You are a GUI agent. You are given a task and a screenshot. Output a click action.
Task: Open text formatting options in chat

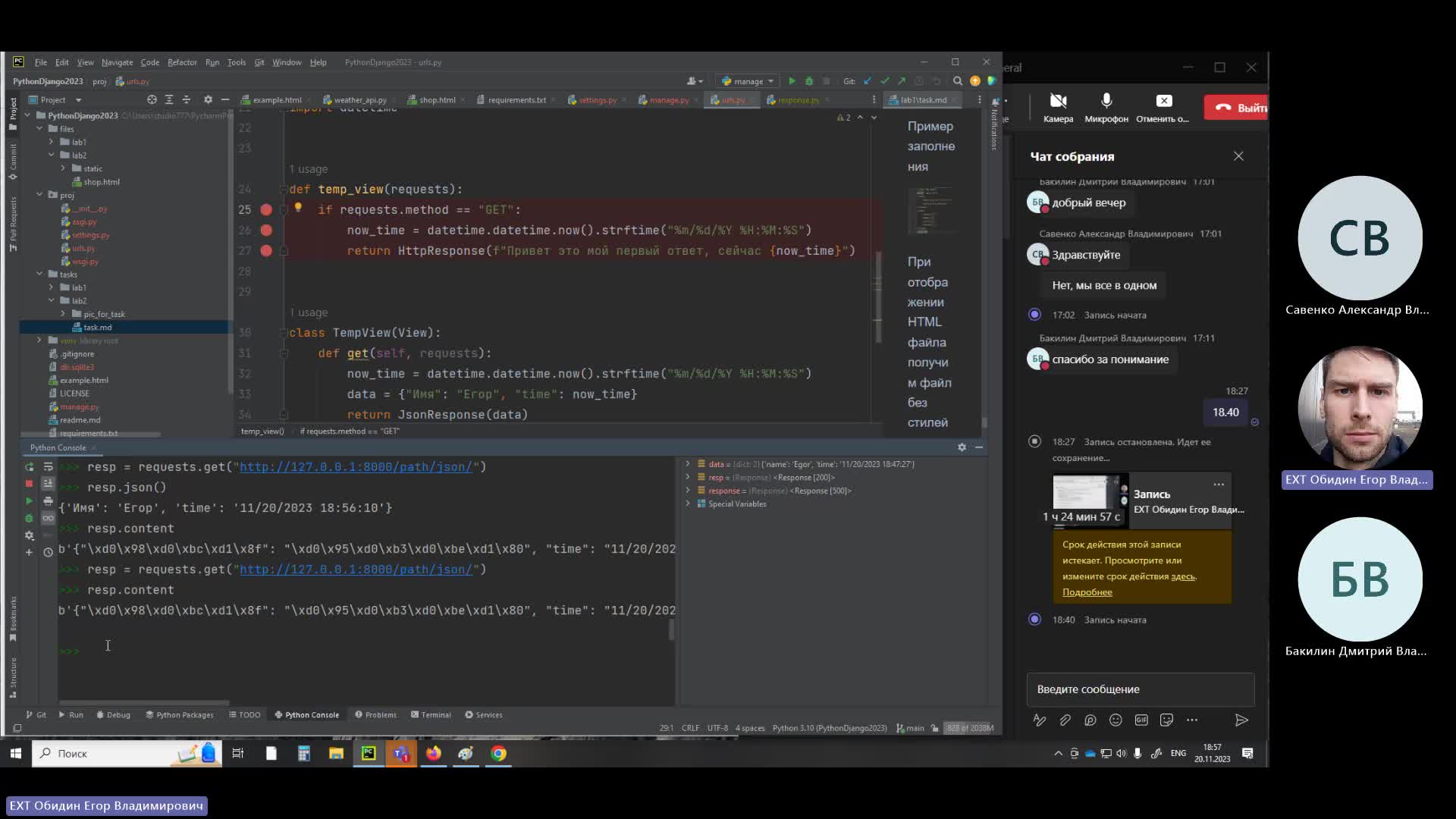coord(1040,720)
